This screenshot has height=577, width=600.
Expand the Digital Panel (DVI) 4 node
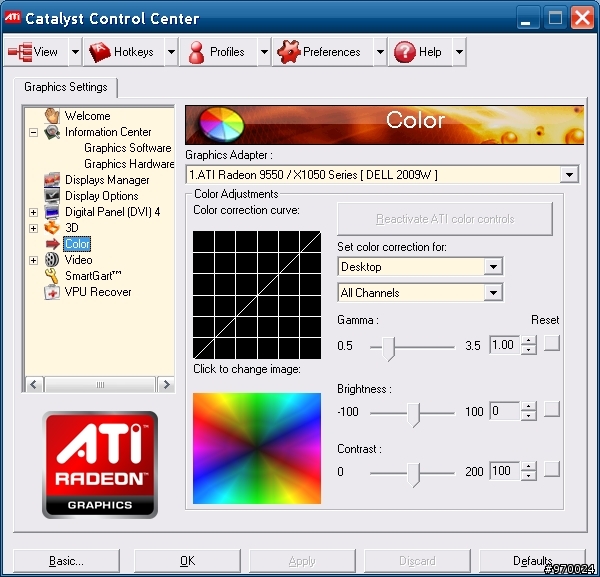point(34,212)
